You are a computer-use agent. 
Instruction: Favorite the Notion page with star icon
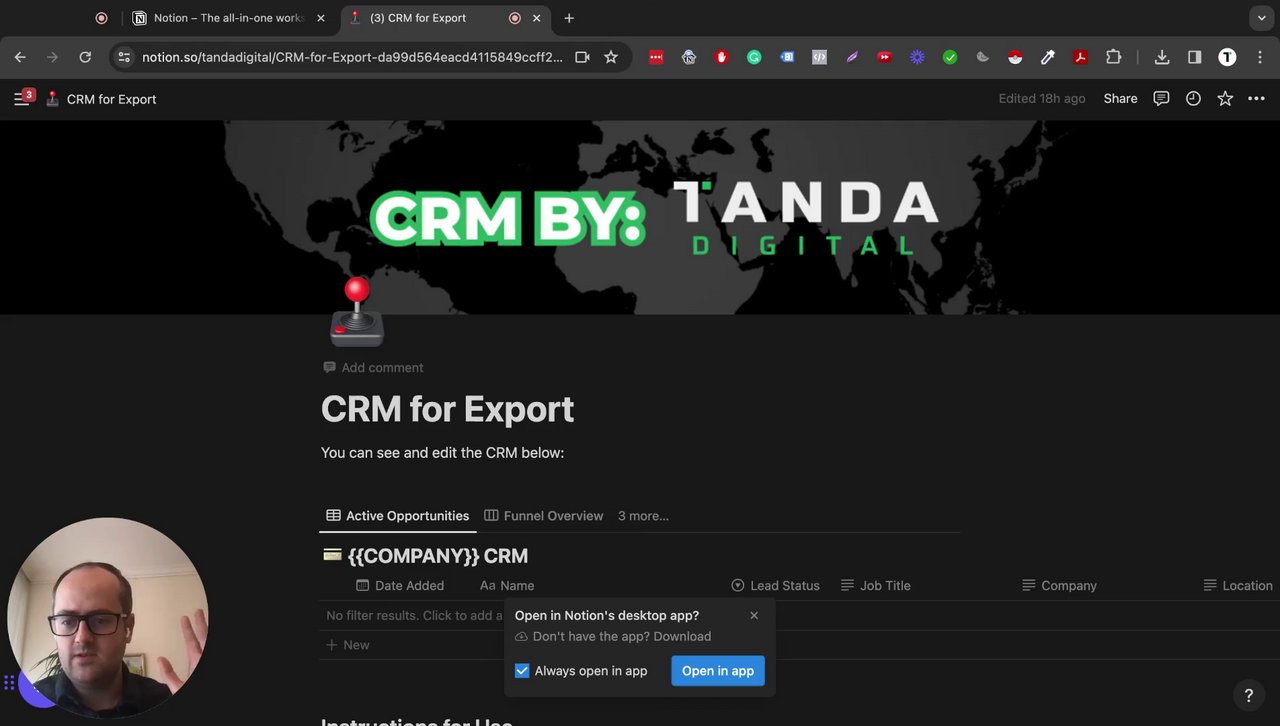point(1225,99)
